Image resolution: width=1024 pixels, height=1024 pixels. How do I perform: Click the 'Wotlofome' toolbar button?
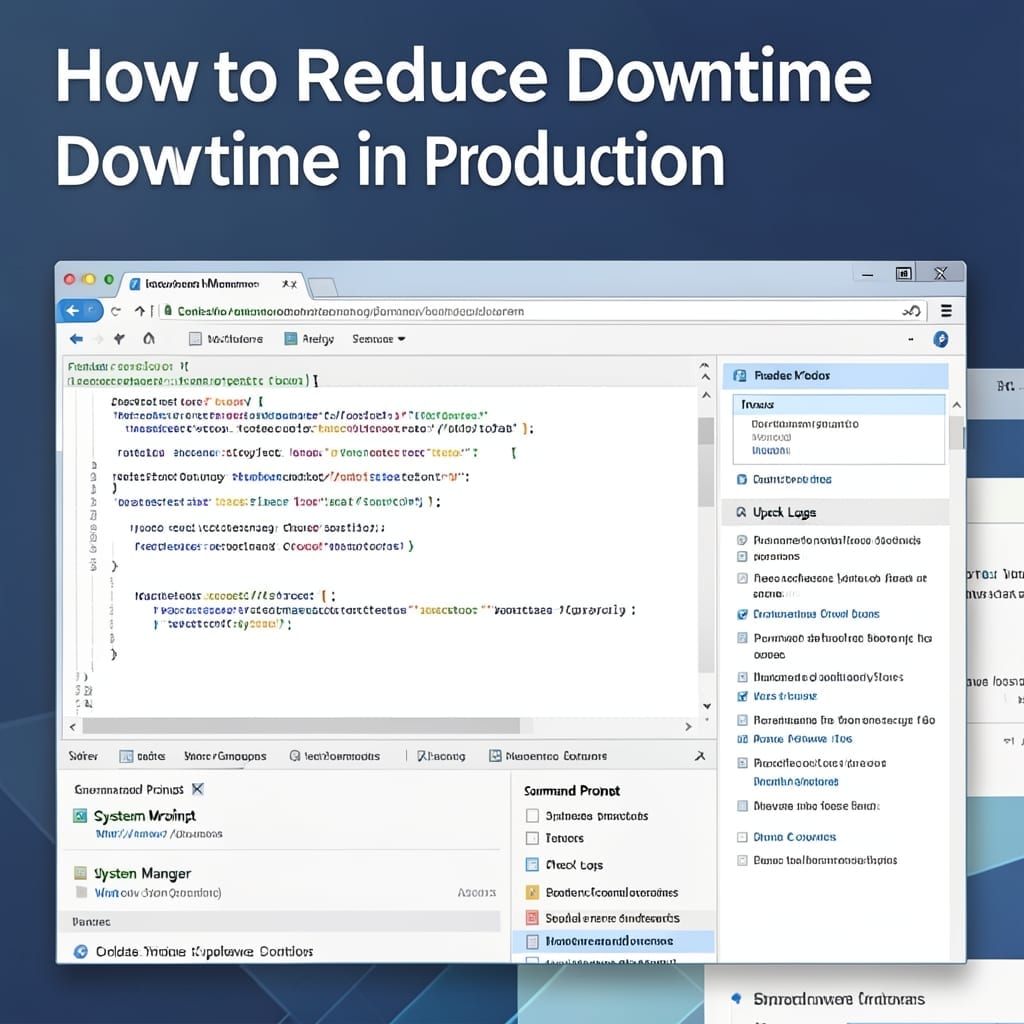226,339
